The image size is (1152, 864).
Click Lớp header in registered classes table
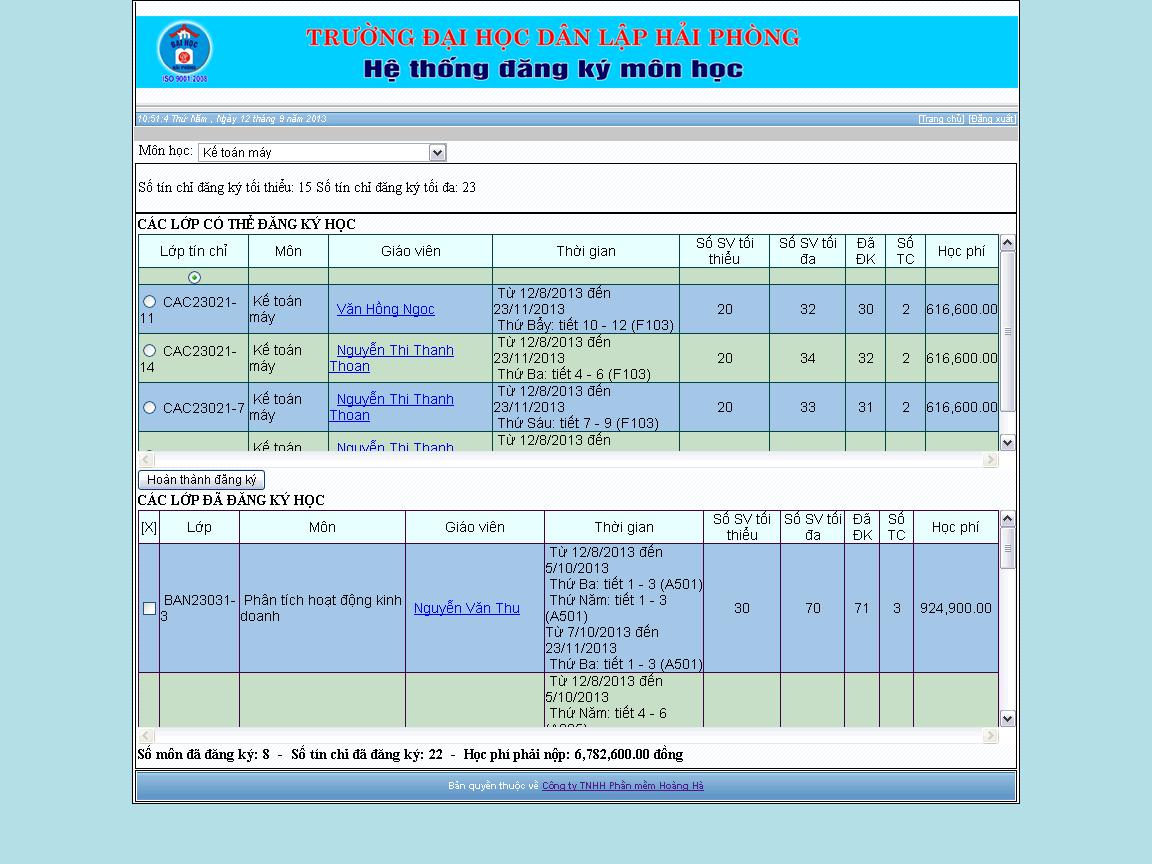pyautogui.click(x=199, y=528)
